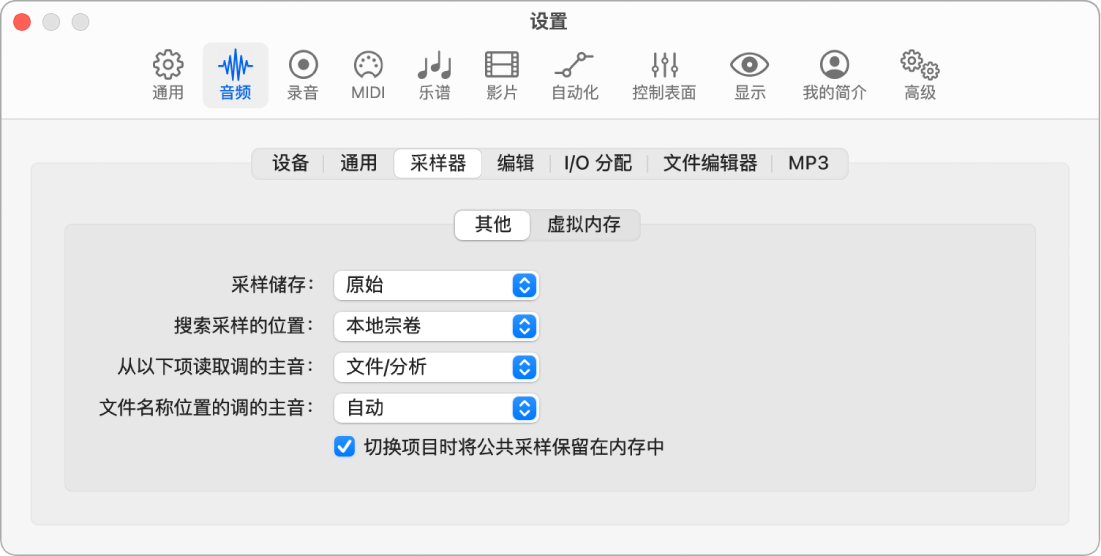The height and width of the screenshot is (556, 1101).
Task: Switch to the 虚拟内存 segment
Action: [584, 225]
